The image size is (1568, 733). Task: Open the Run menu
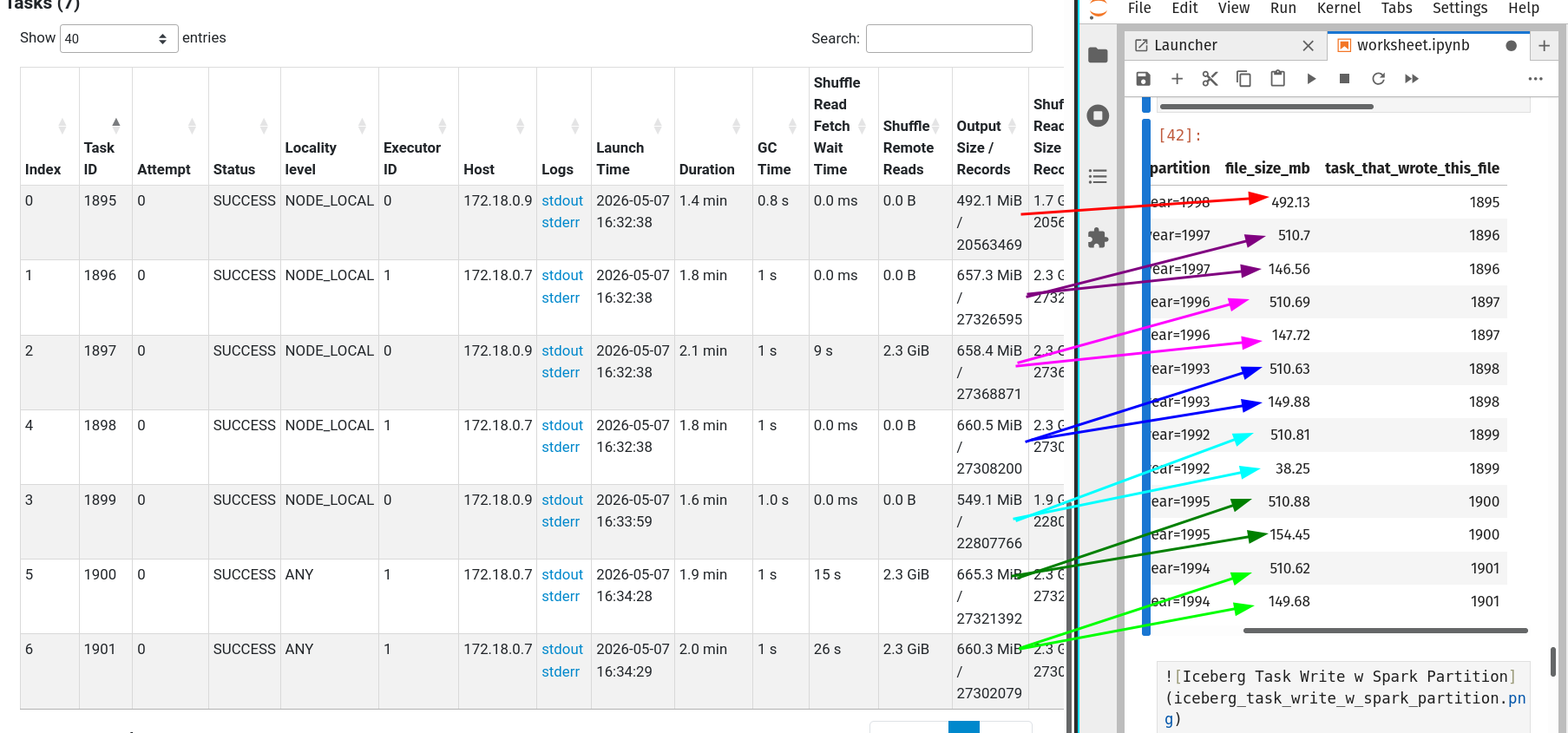1283,8
